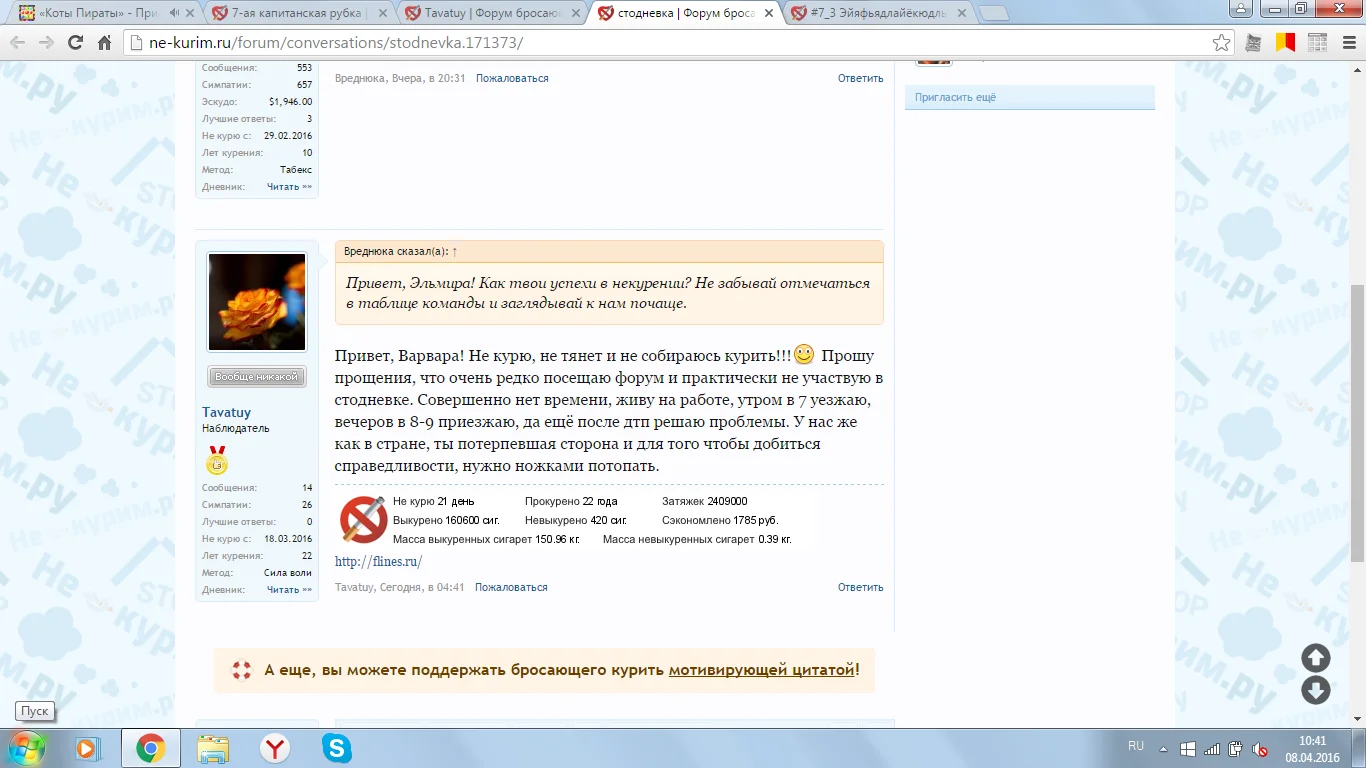The width and height of the screenshot is (1366, 768).
Task: Click the «Выкурено 160600 сиг.» stat
Action: tap(446, 520)
